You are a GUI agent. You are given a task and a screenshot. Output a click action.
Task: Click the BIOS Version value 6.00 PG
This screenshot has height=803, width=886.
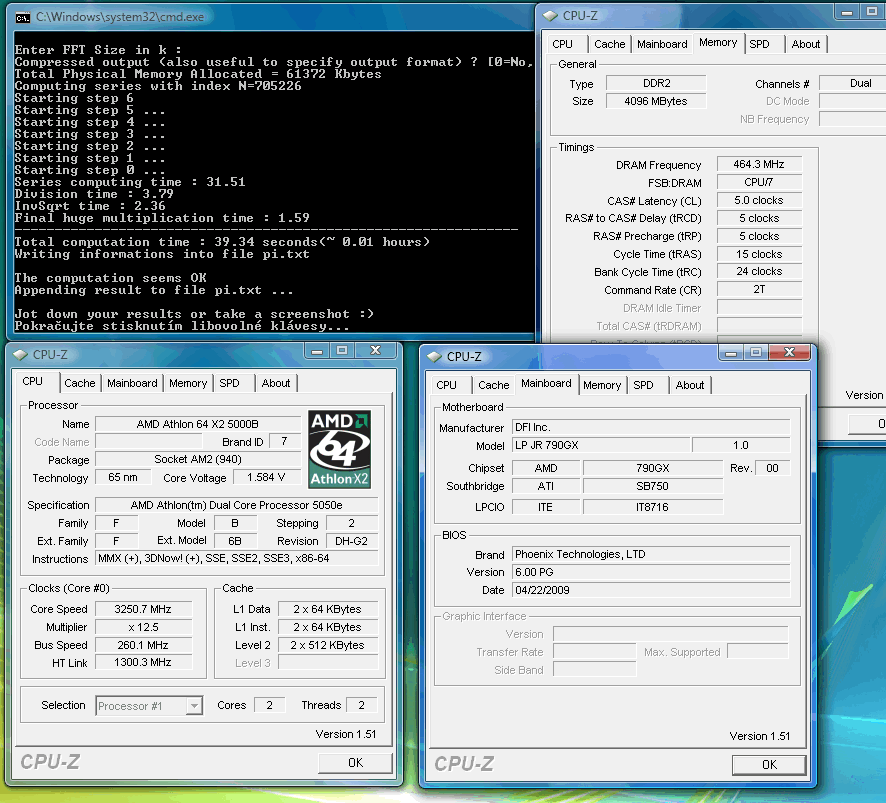pos(651,572)
